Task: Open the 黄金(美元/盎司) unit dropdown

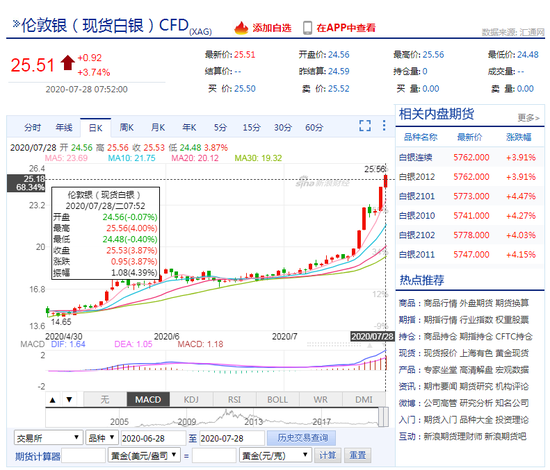Action: click(144, 456)
